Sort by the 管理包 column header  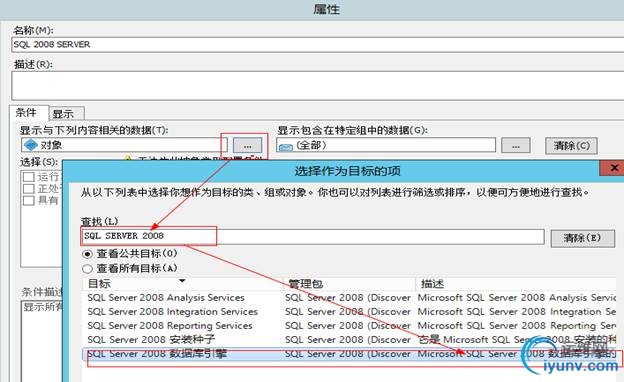click(349, 284)
